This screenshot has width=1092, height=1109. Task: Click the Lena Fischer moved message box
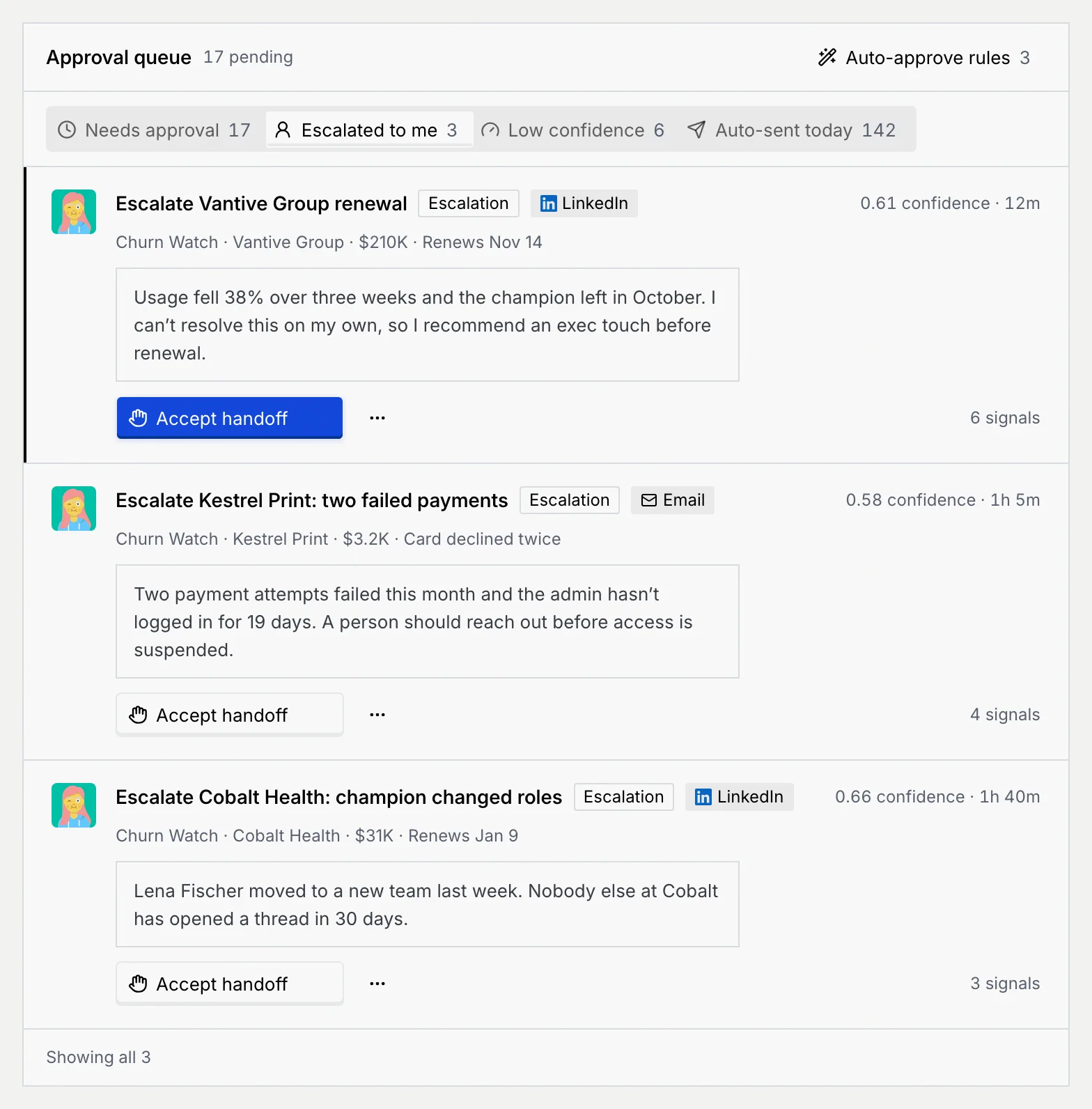pos(428,904)
